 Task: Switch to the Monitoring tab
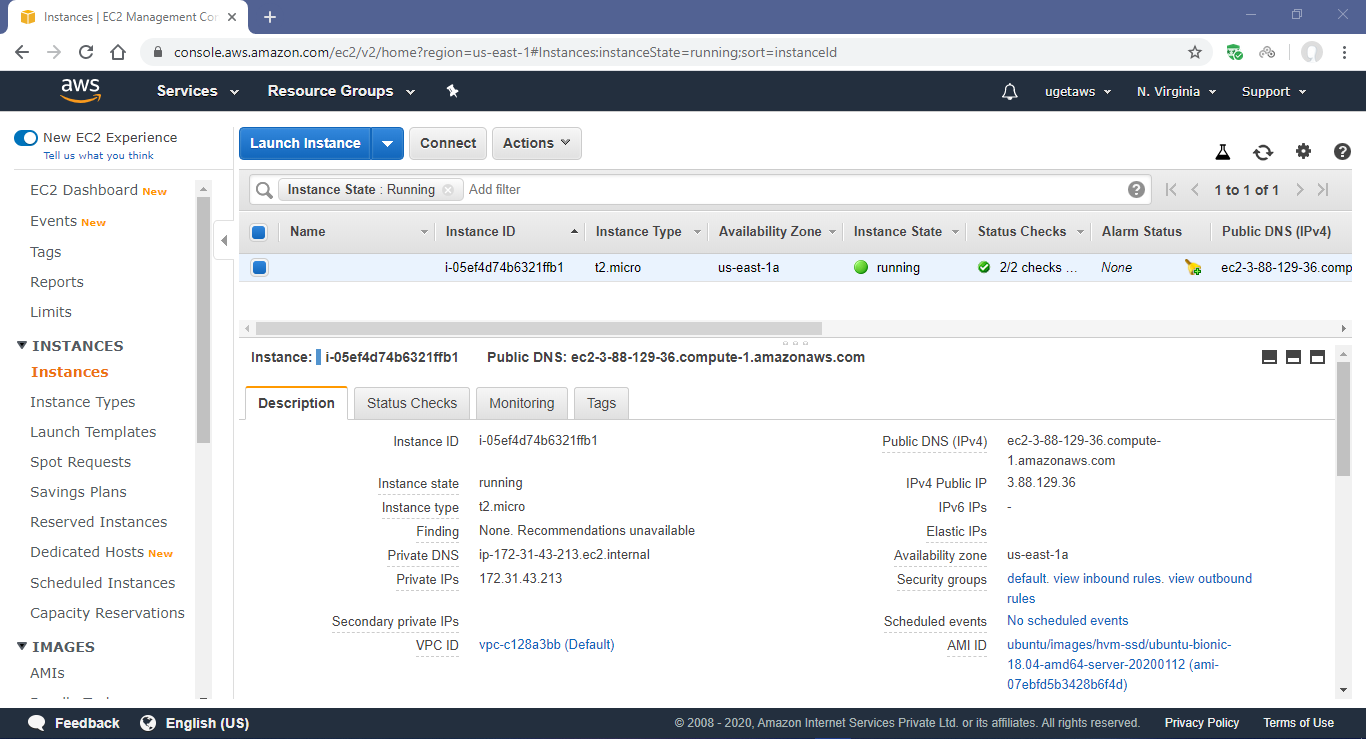(x=522, y=403)
